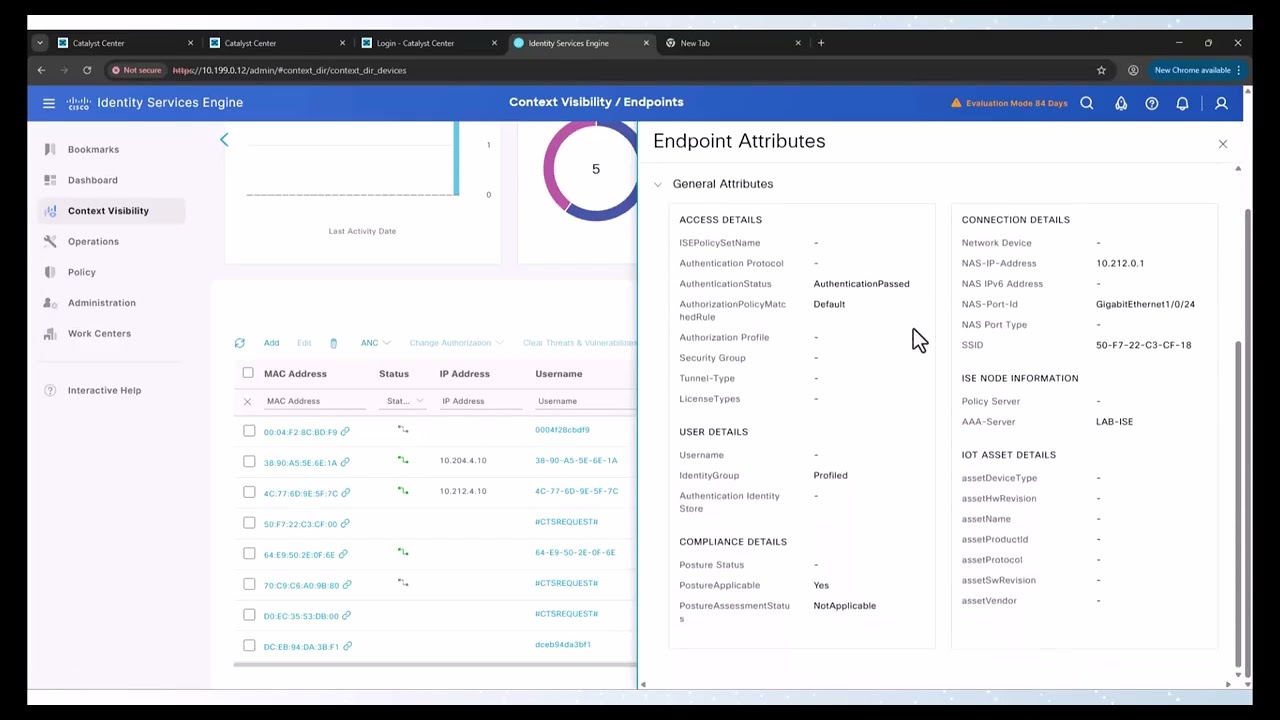Clear filters with the X icon

coord(247,401)
